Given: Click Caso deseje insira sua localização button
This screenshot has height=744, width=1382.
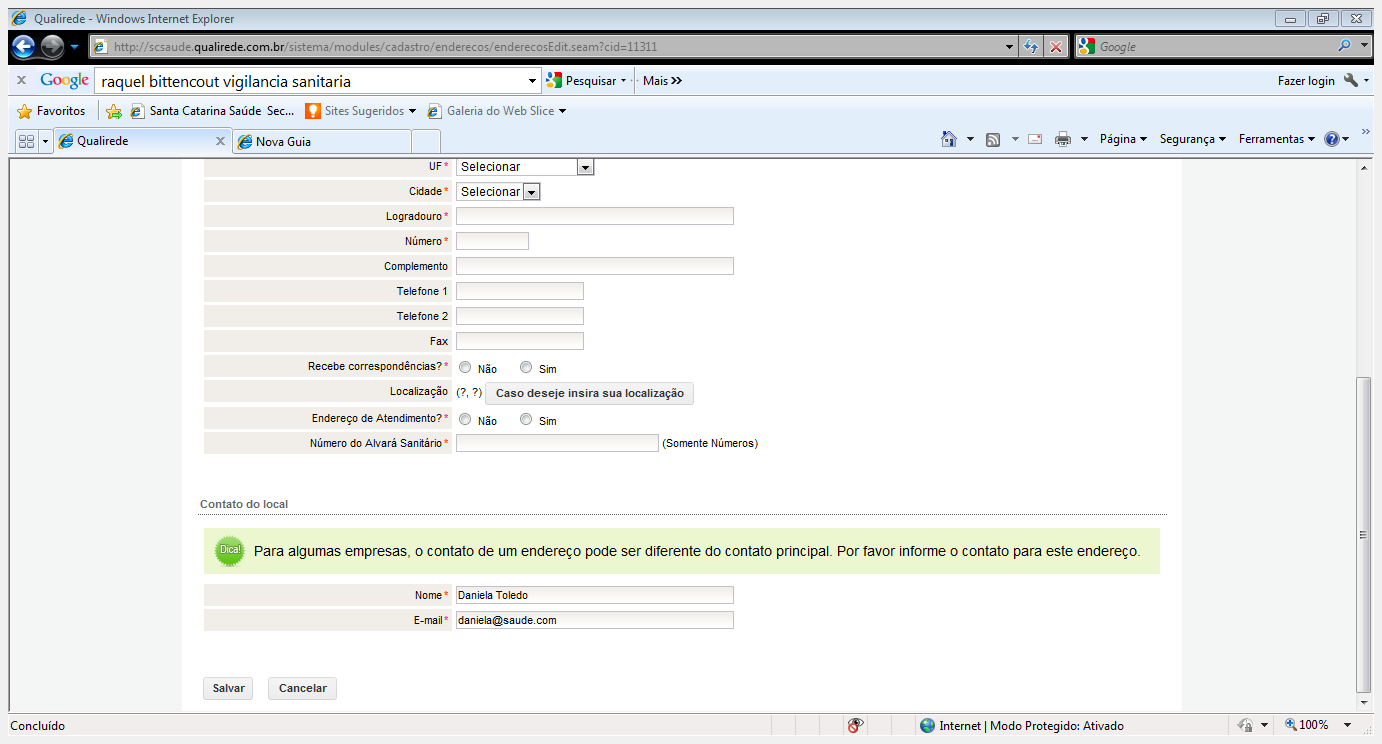Looking at the screenshot, I should pyautogui.click(x=590, y=393).
